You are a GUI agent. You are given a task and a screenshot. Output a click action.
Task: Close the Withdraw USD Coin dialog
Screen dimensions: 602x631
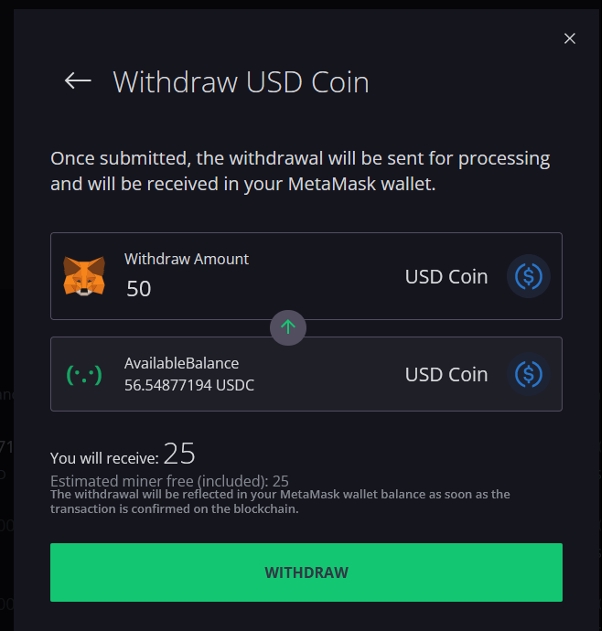[x=569, y=39]
